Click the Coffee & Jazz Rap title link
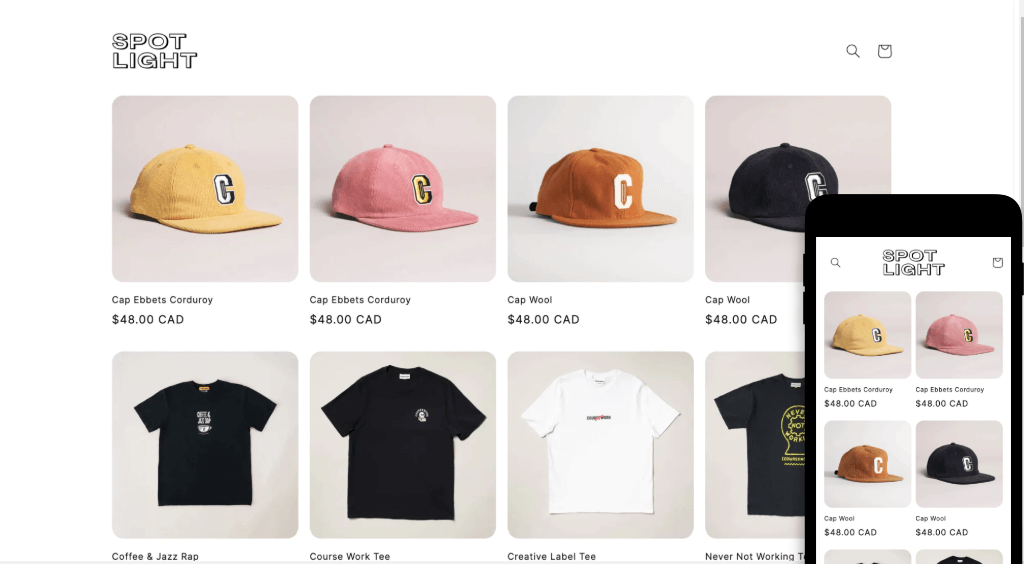 coord(155,557)
